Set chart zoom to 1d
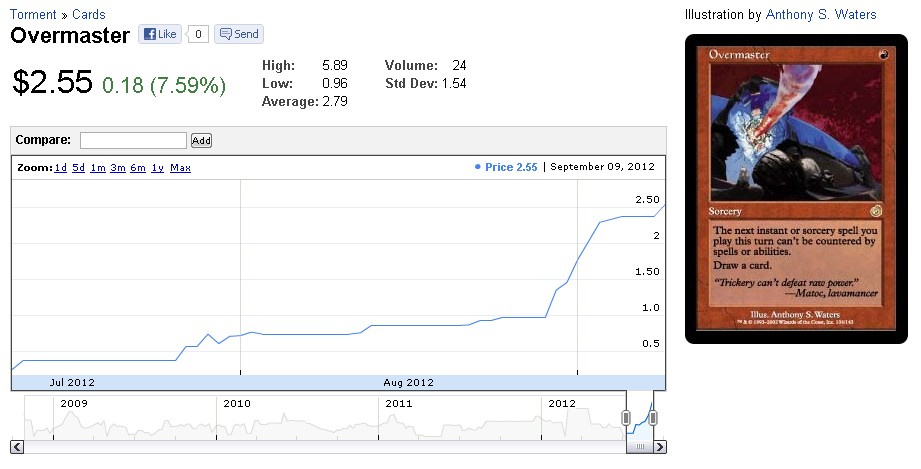 61,168
